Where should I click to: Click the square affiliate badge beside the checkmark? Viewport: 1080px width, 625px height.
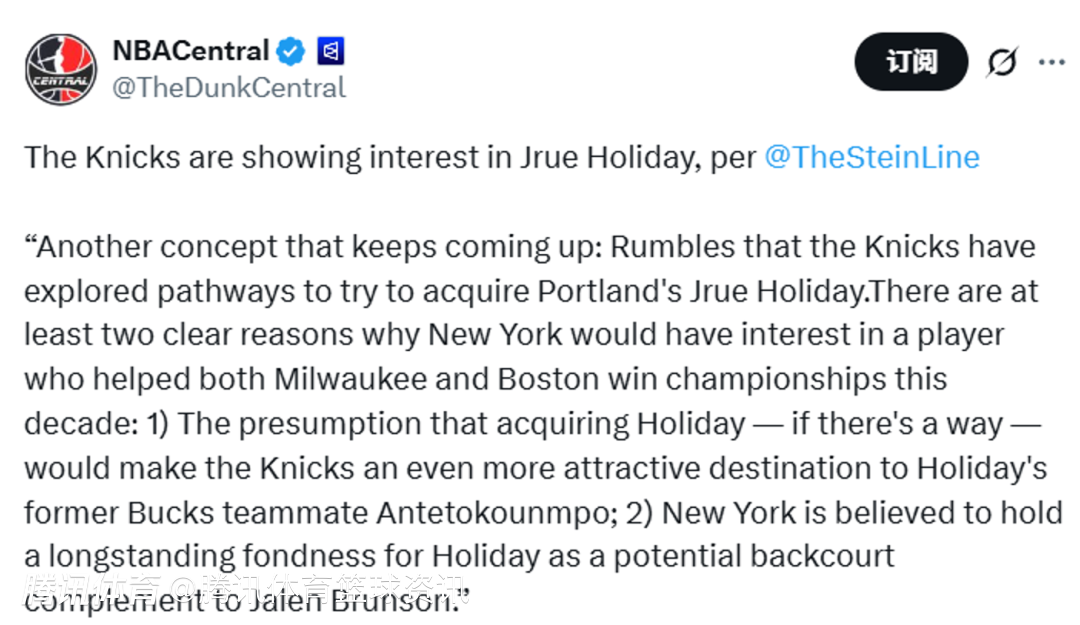coord(330,50)
